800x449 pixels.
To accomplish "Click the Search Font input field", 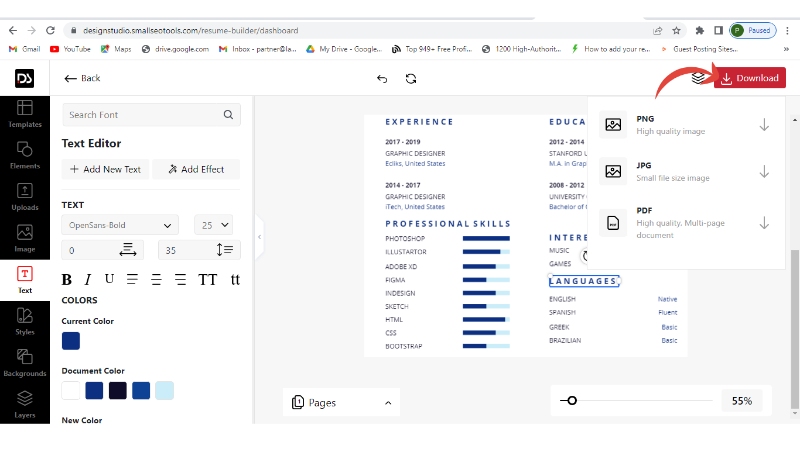I will (140, 115).
